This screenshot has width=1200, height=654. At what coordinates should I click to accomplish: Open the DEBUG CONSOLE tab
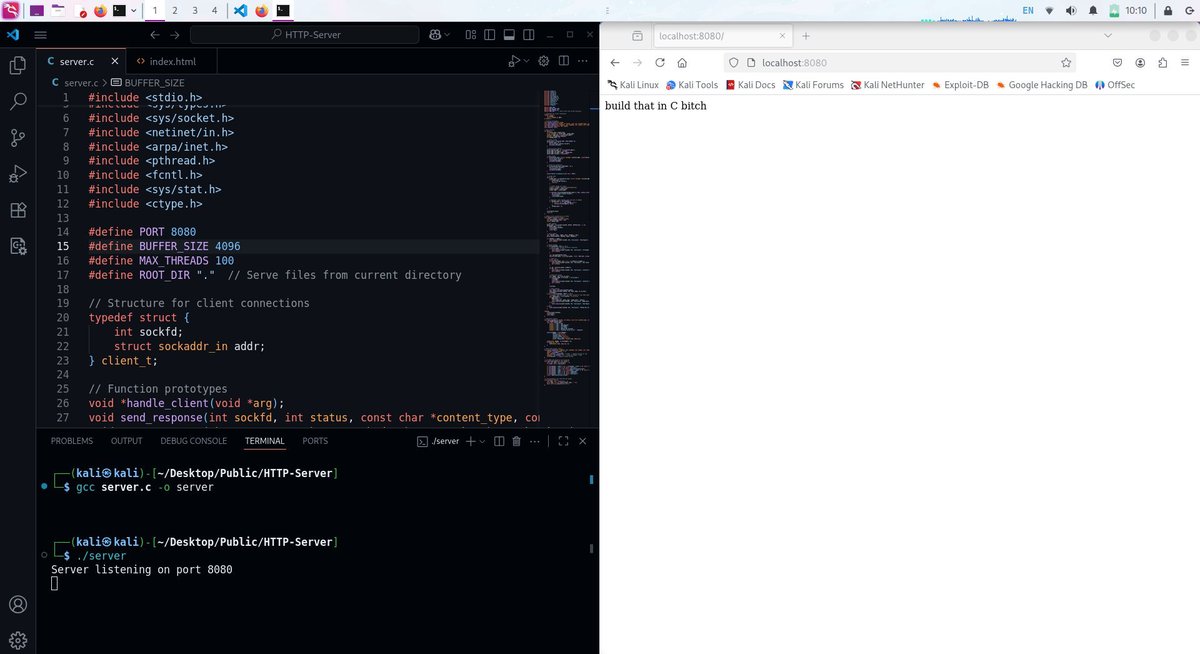point(194,441)
